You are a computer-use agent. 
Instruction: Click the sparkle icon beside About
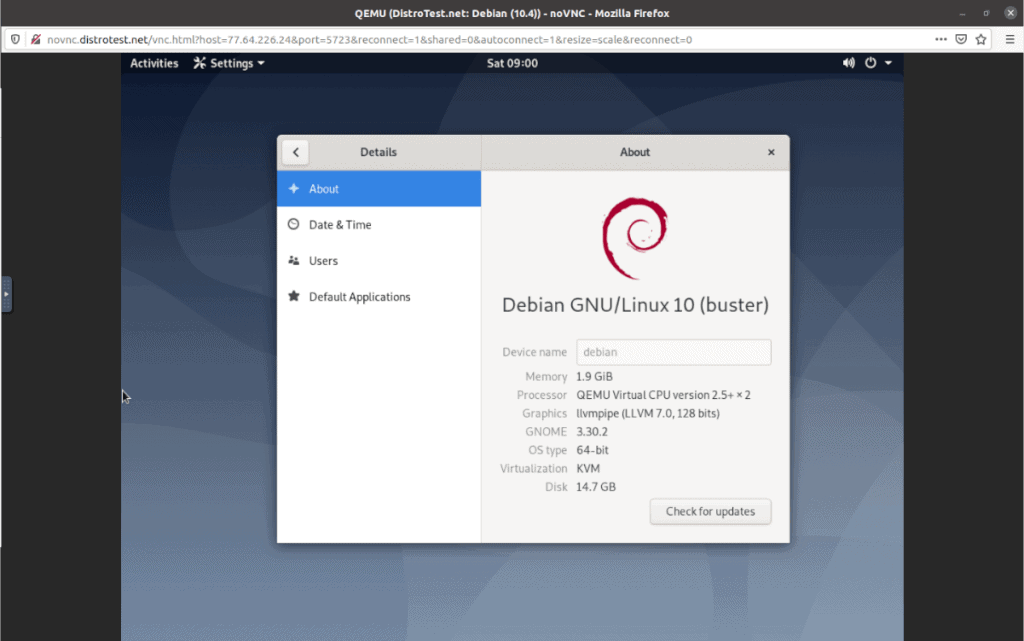[x=294, y=189]
